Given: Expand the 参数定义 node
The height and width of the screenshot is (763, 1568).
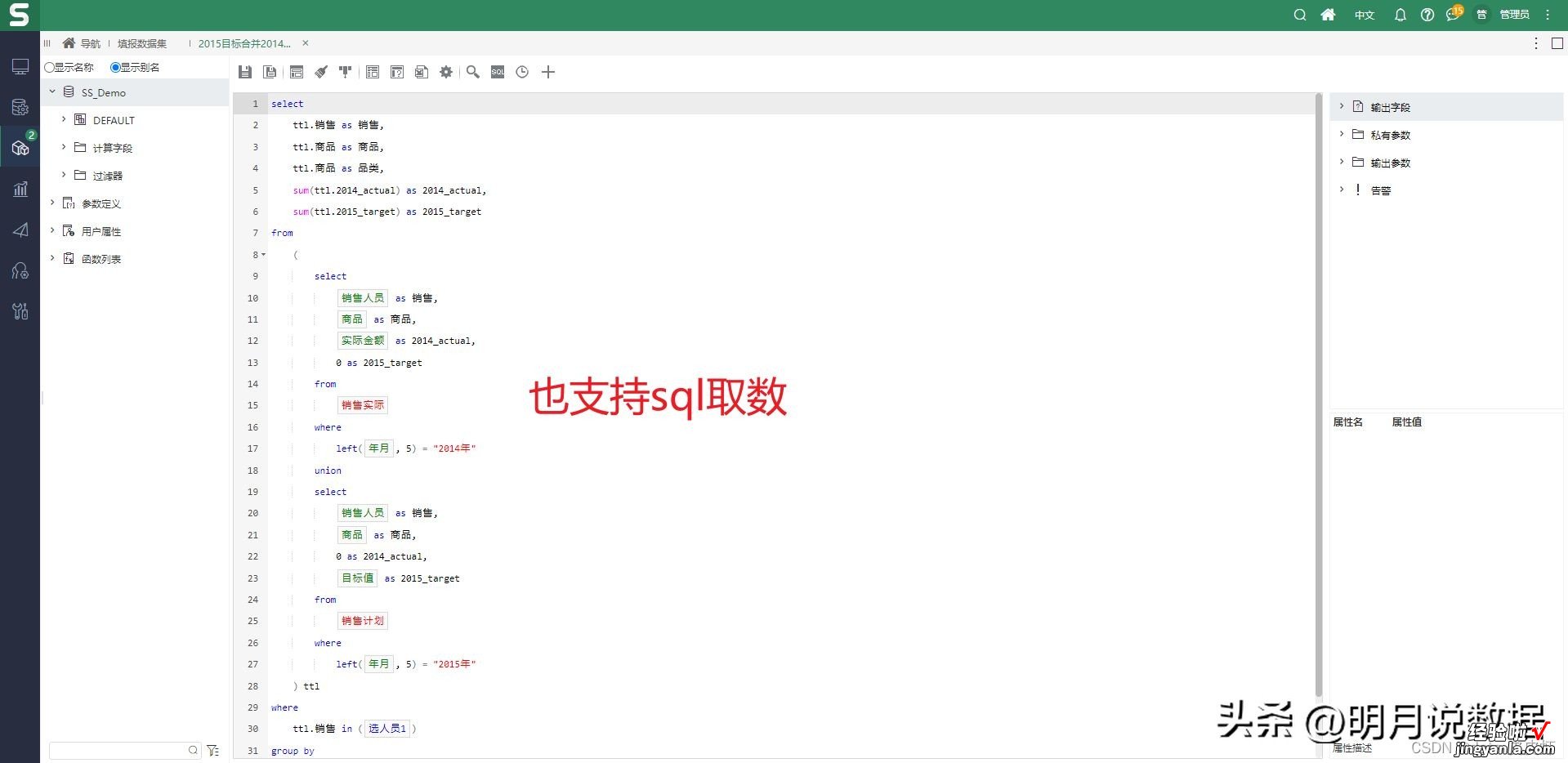Looking at the screenshot, I should [52, 203].
